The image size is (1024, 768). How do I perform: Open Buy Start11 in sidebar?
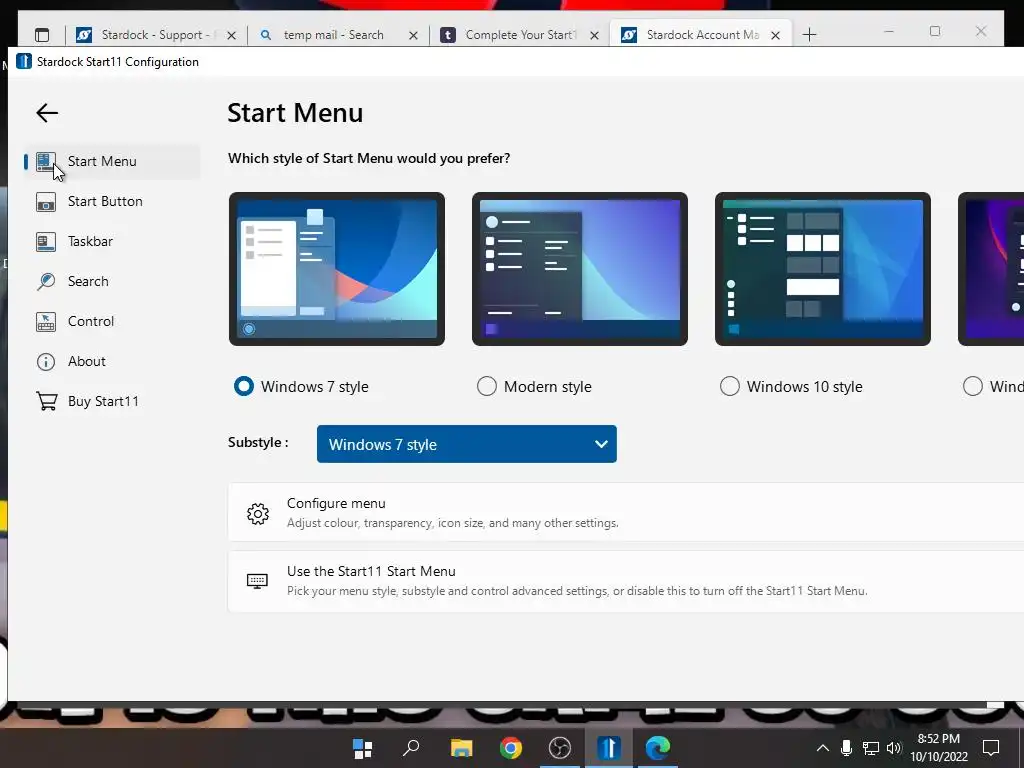(112, 400)
